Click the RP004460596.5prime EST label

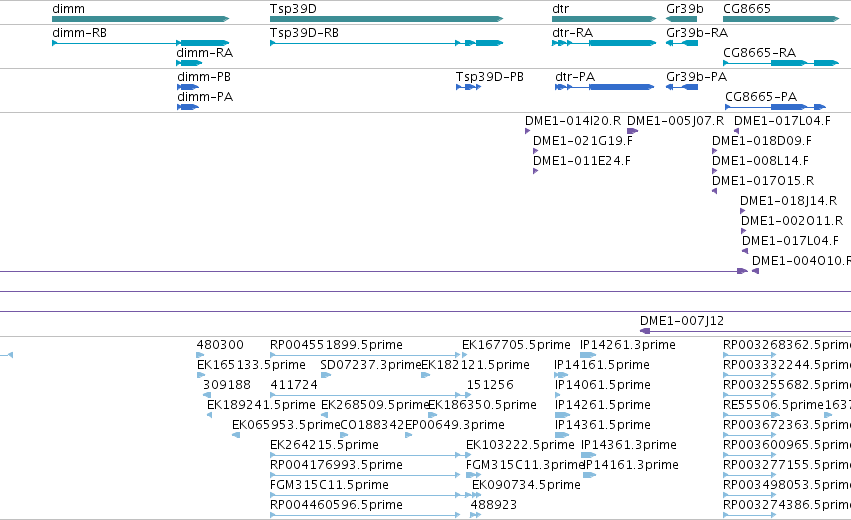click(336, 505)
